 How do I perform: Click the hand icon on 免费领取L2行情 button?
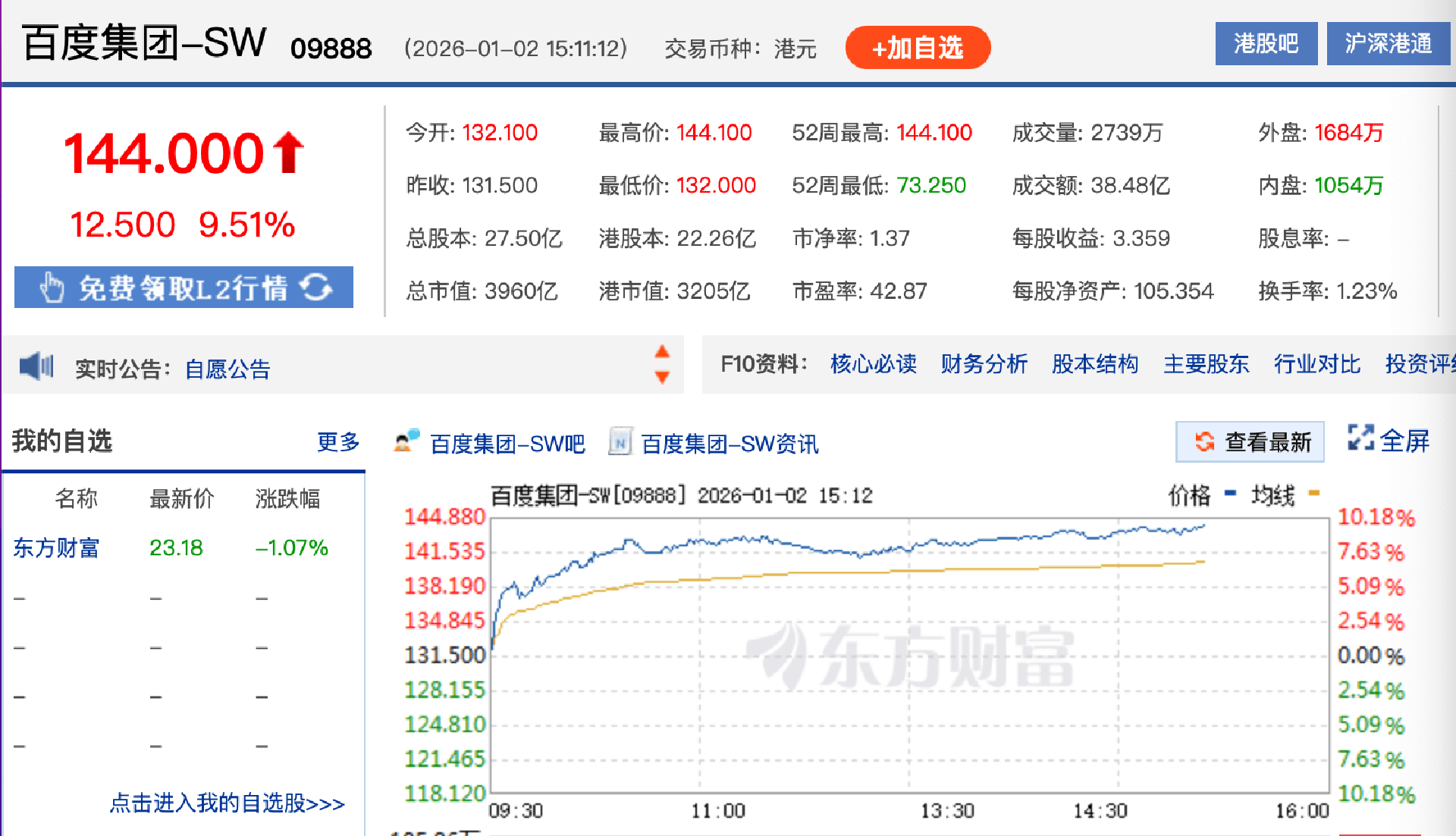[x=52, y=288]
